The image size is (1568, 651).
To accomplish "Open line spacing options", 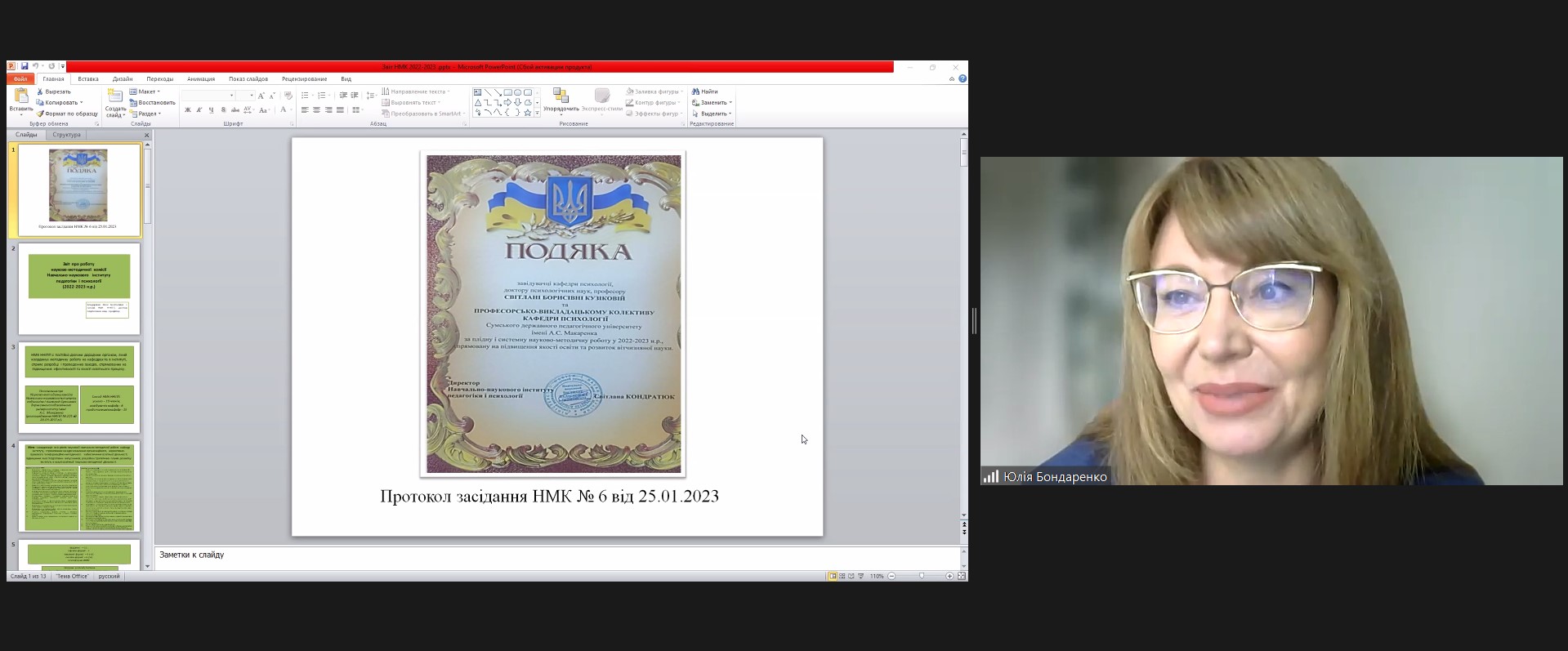I will click(x=371, y=96).
